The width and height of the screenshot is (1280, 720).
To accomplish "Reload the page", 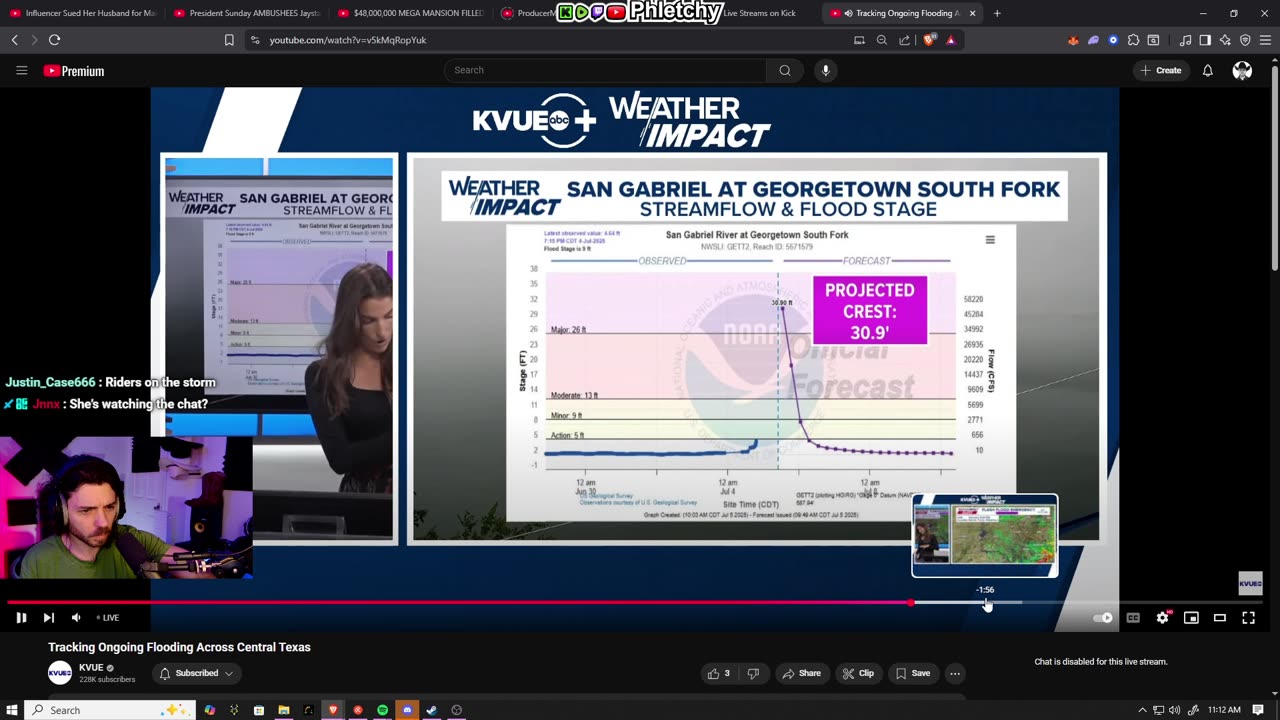I will point(54,40).
